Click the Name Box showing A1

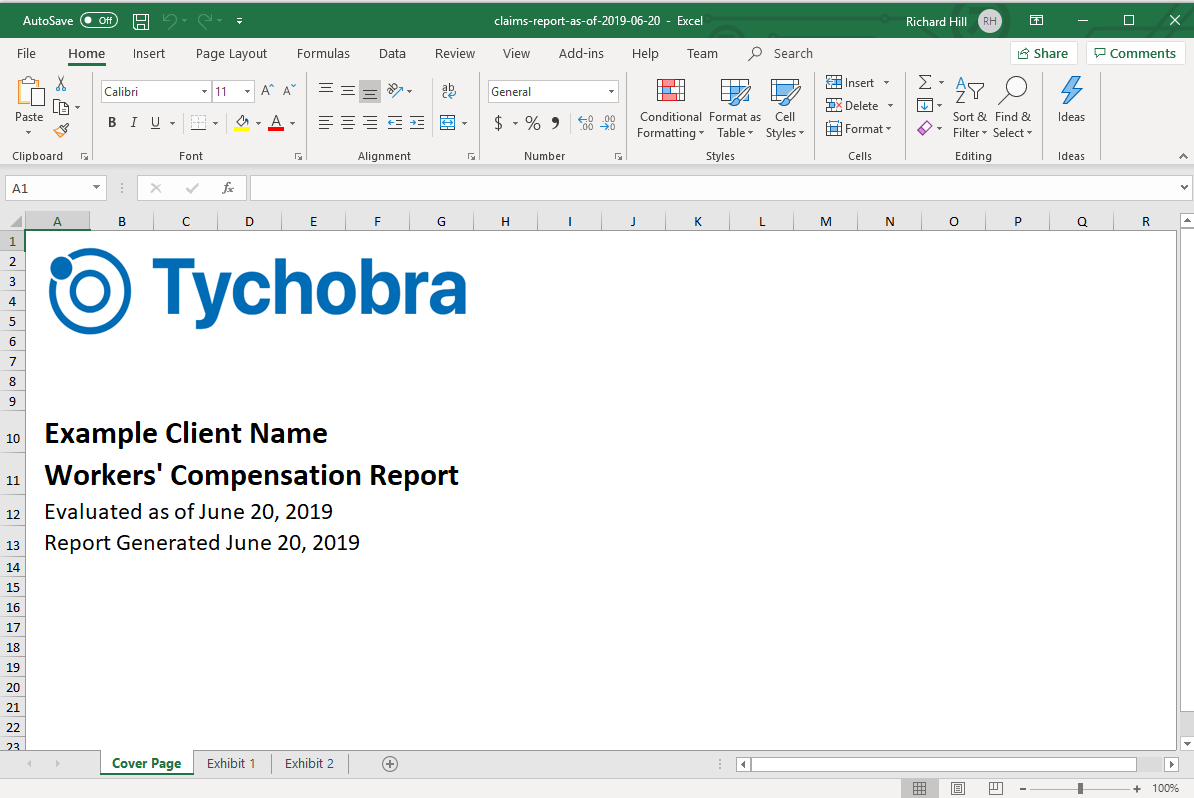click(x=49, y=188)
